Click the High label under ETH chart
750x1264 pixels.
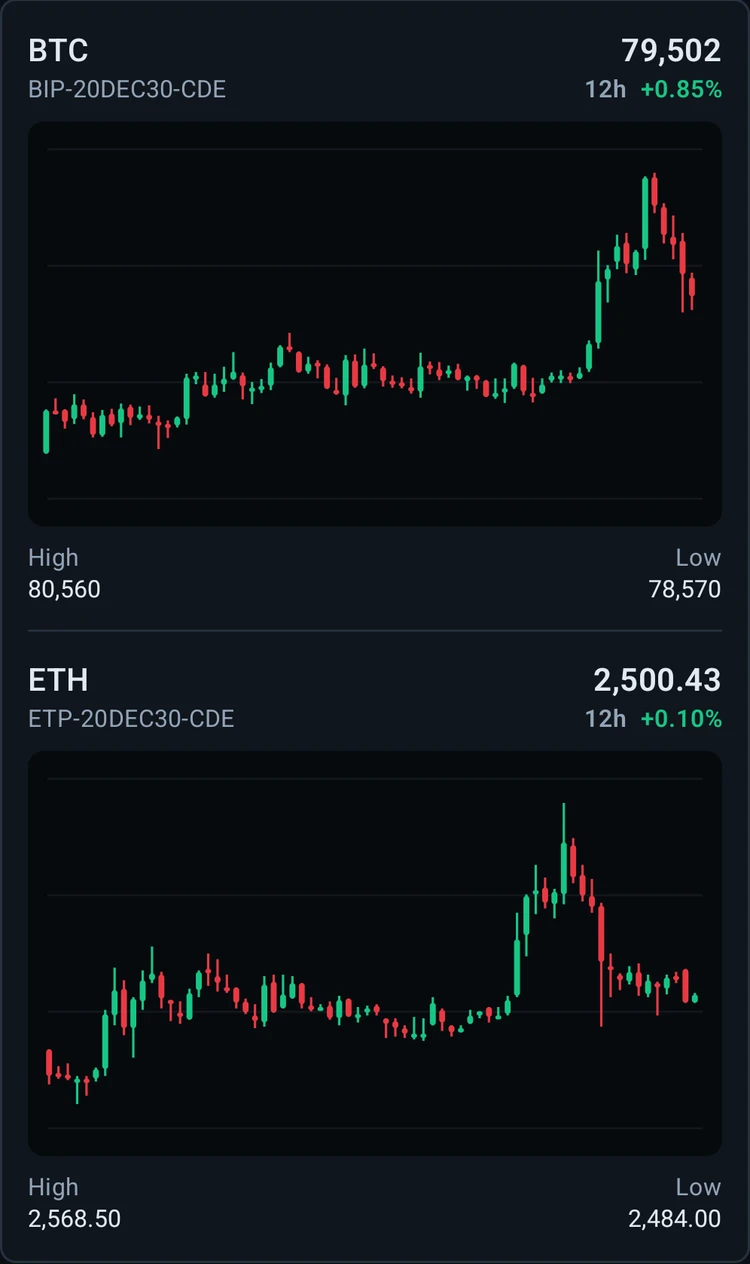[x=53, y=1187]
